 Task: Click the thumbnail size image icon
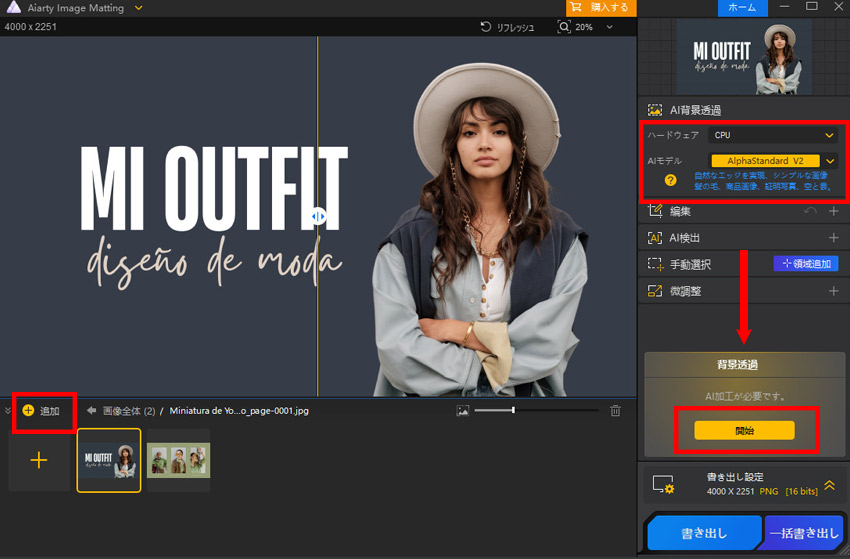(462, 410)
